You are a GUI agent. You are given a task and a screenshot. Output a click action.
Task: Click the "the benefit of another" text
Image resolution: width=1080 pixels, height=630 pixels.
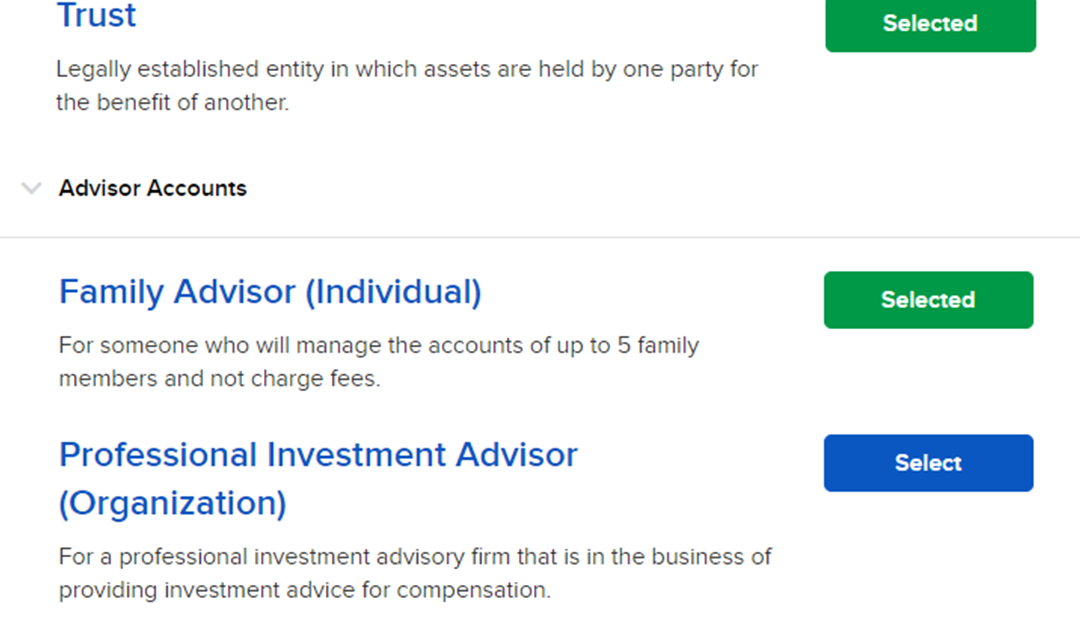(x=172, y=103)
